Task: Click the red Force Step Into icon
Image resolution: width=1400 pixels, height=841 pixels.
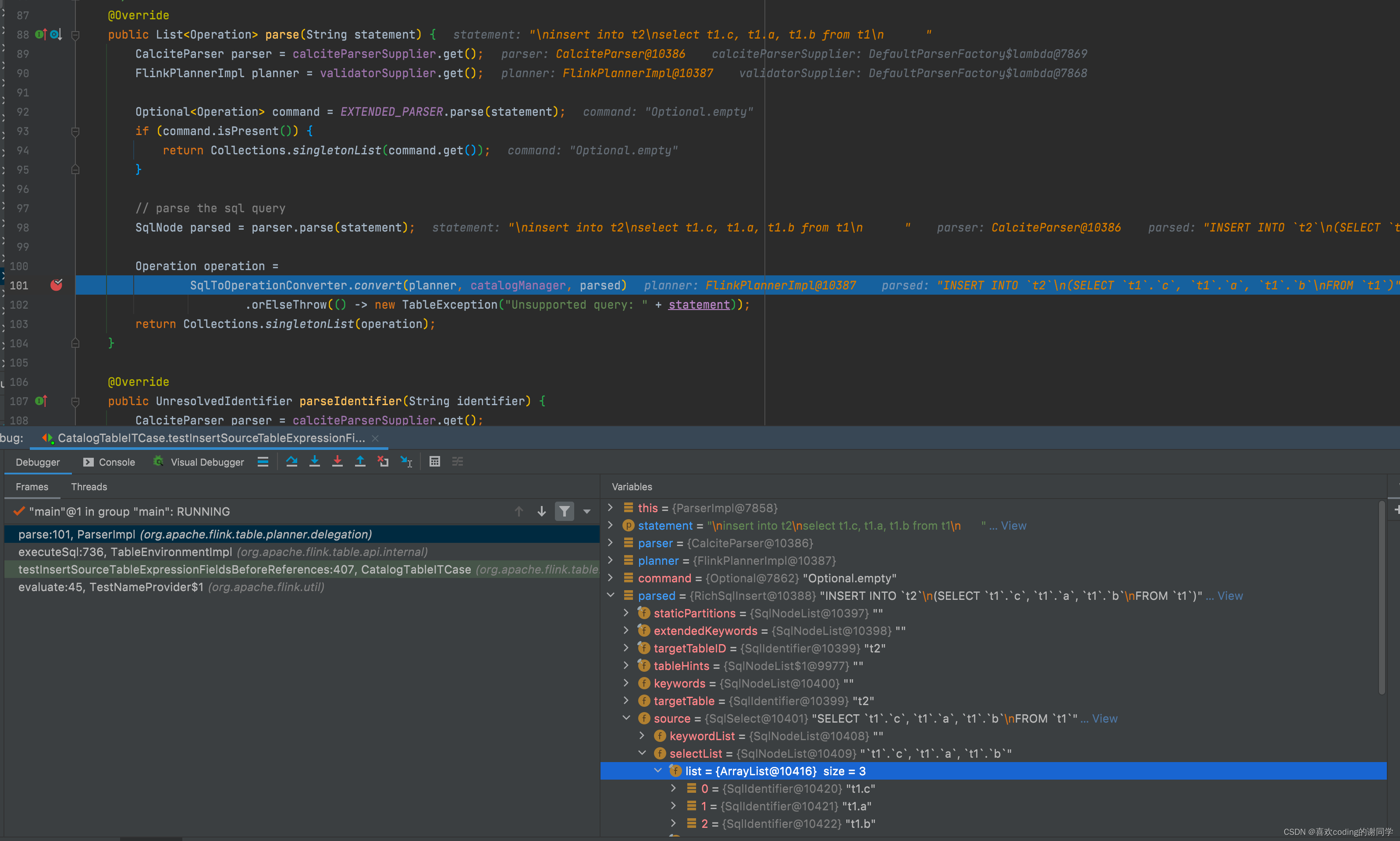Action: (x=337, y=461)
